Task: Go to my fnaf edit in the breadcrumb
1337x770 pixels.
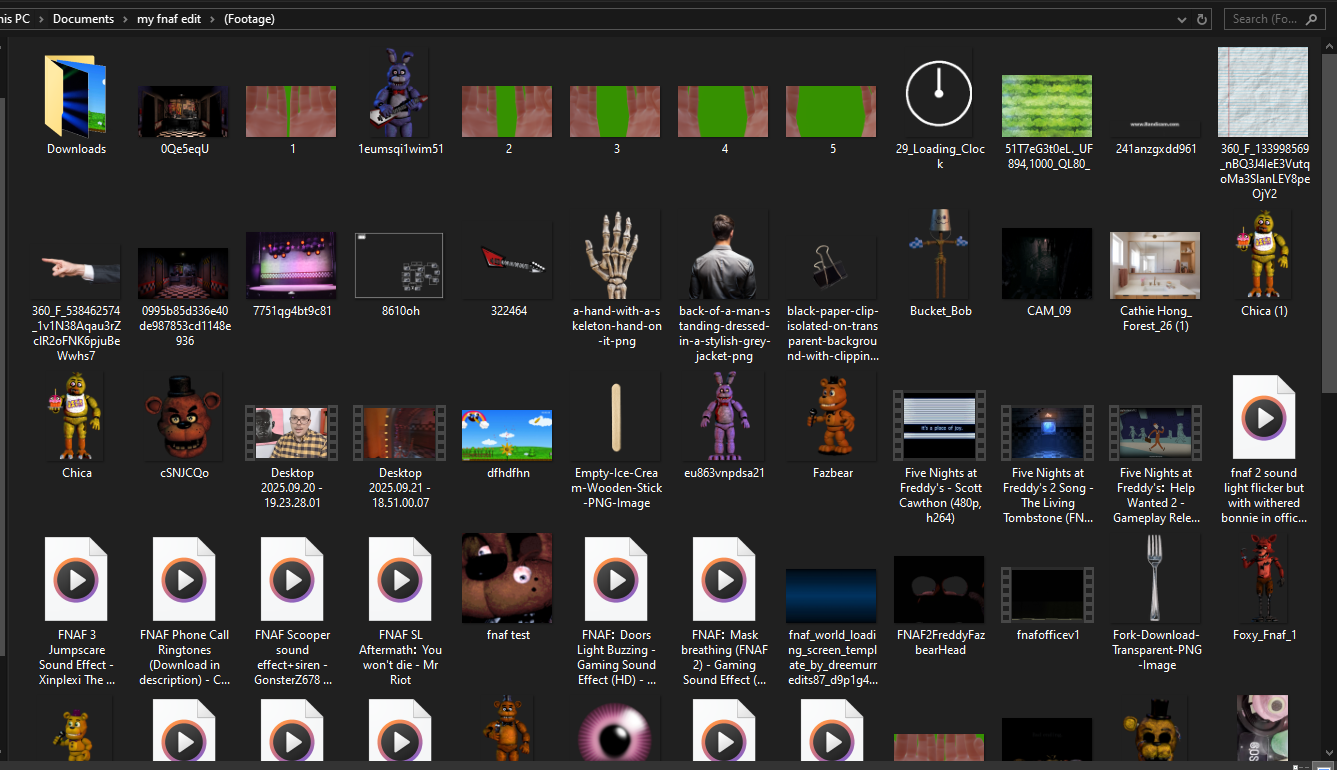Action: click(170, 19)
